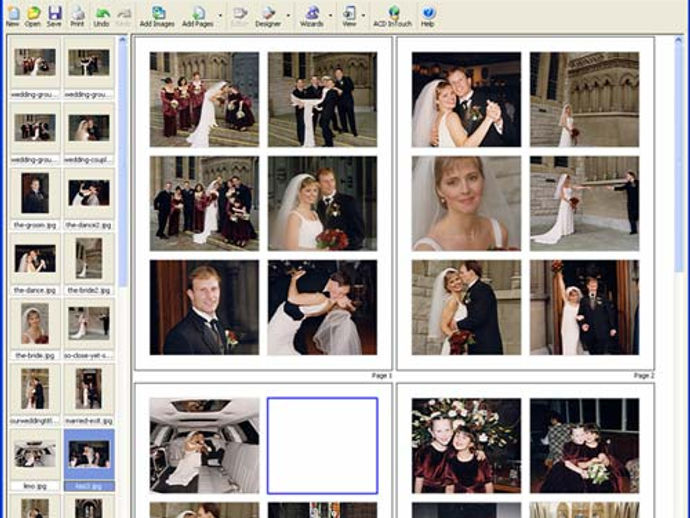Click the 'the-groom.jpg' file name label

[x=35, y=225]
